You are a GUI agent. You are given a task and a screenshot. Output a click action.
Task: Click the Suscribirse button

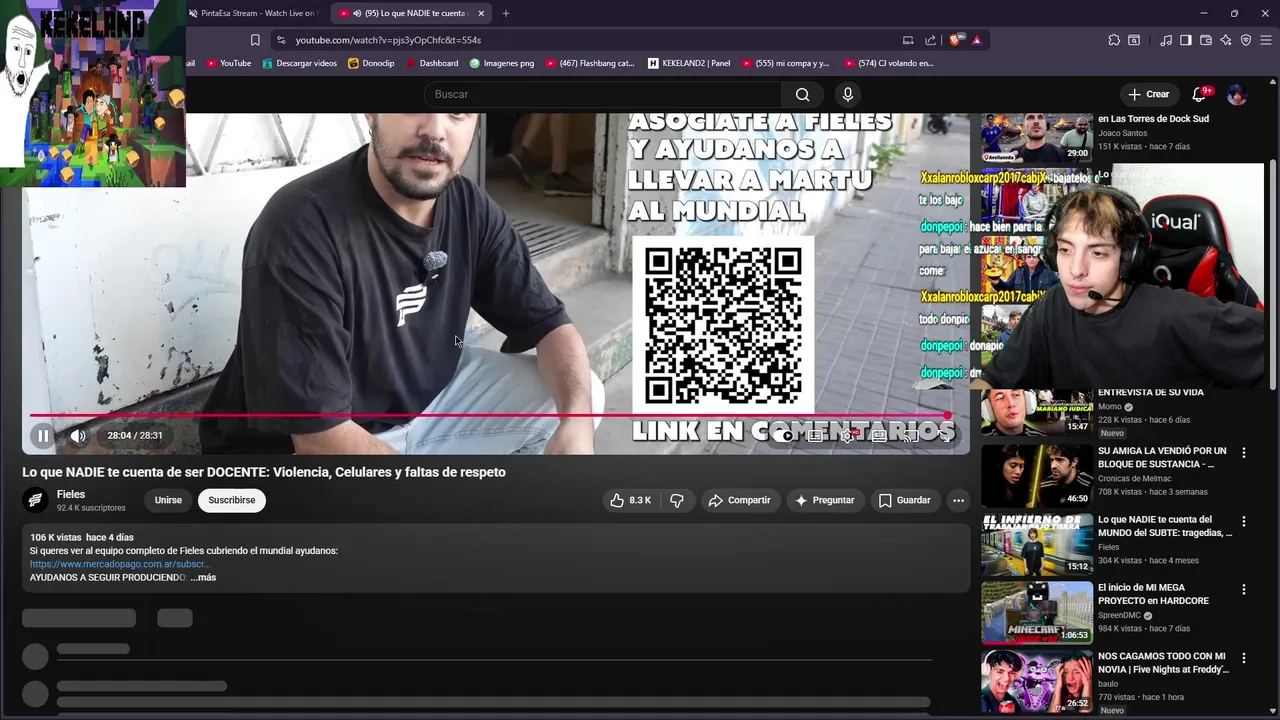pos(232,500)
